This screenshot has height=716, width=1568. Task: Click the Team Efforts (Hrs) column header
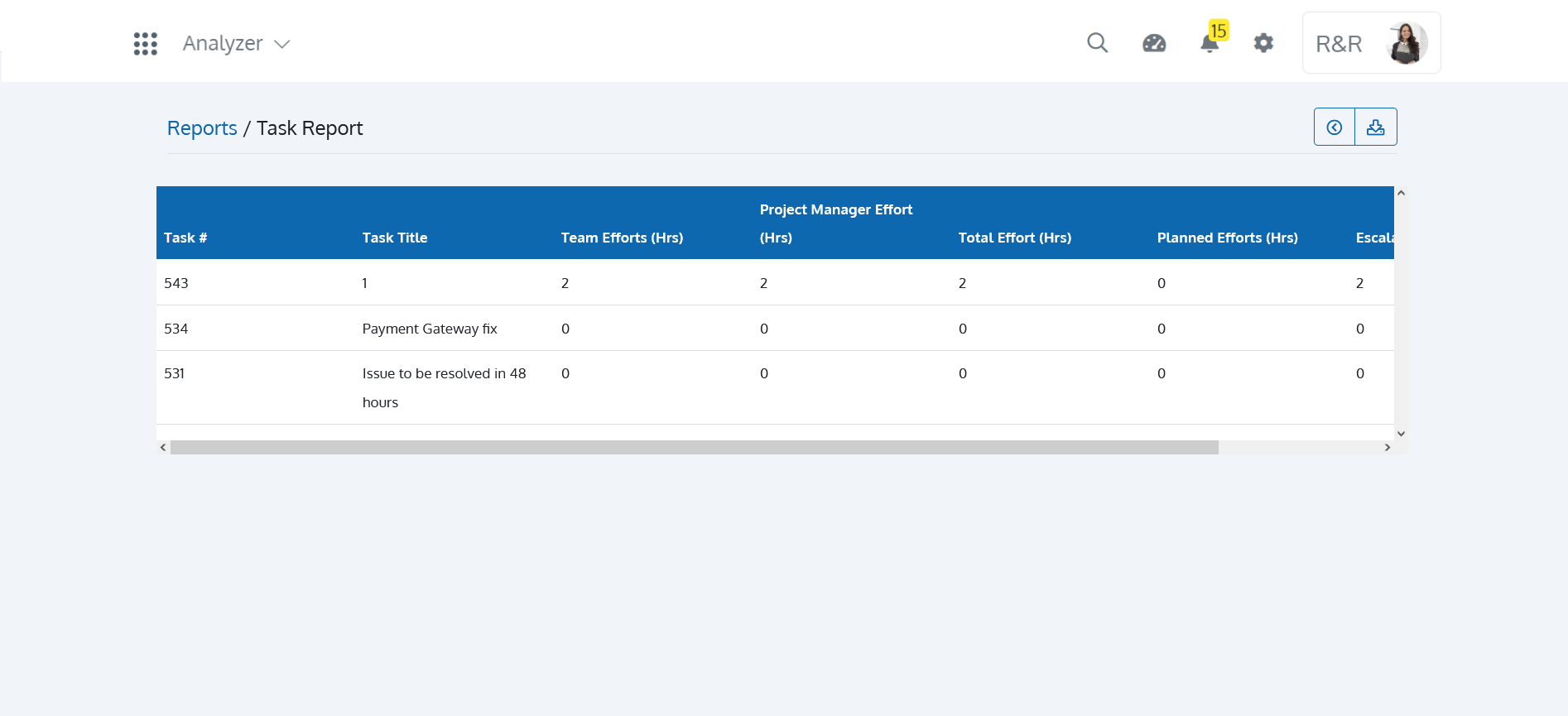point(623,238)
